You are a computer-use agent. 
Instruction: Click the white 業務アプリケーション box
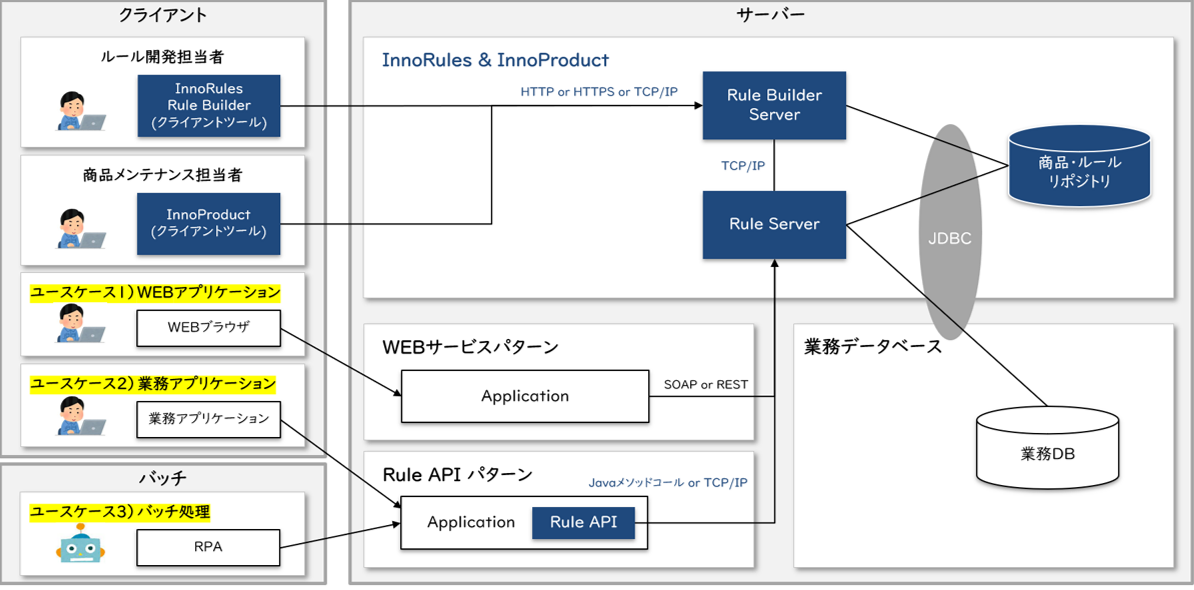tap(209, 418)
